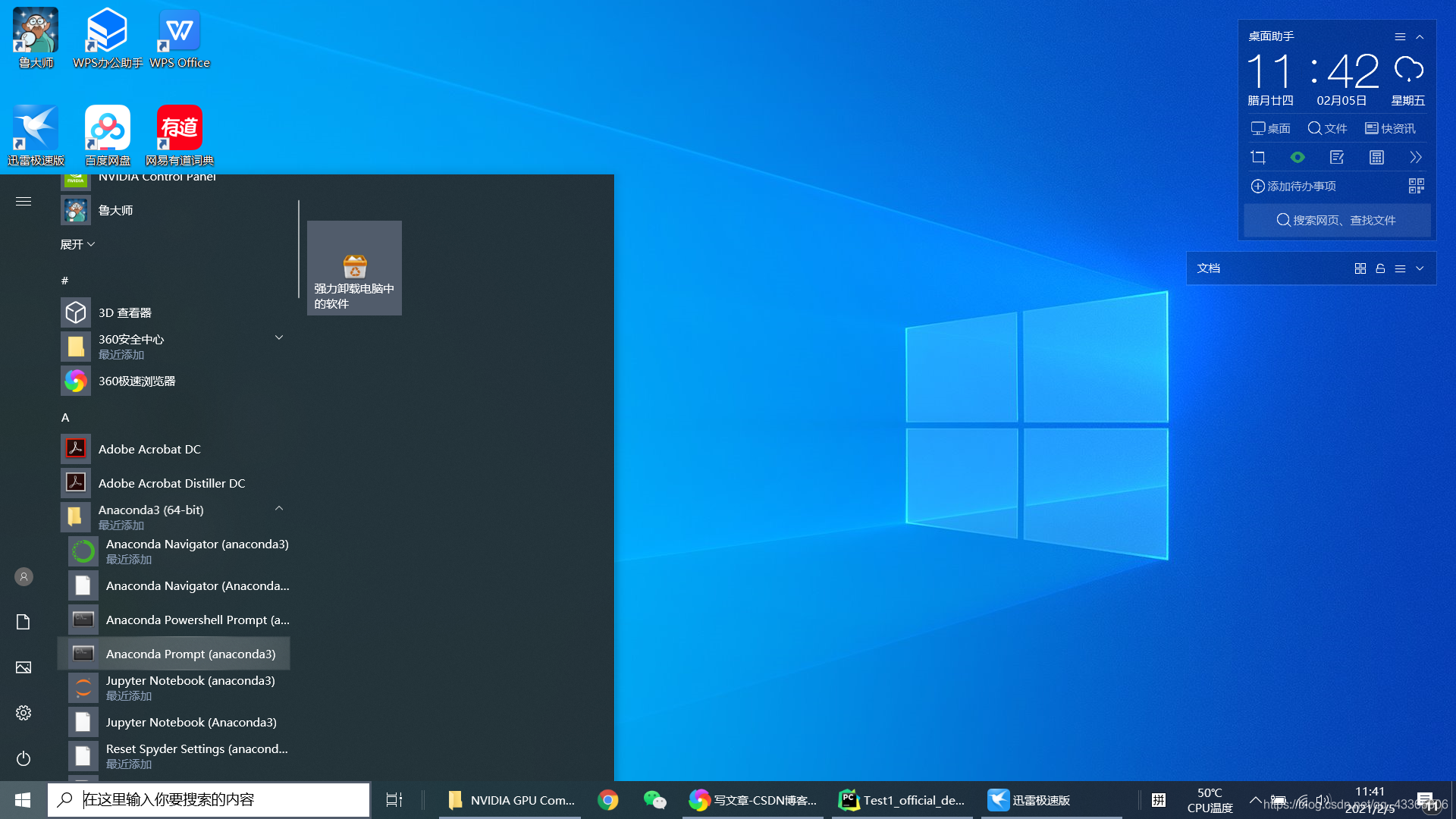Screen dimensions: 1456x819
Task: Open WeChat from the taskbar
Action: [x=654, y=800]
